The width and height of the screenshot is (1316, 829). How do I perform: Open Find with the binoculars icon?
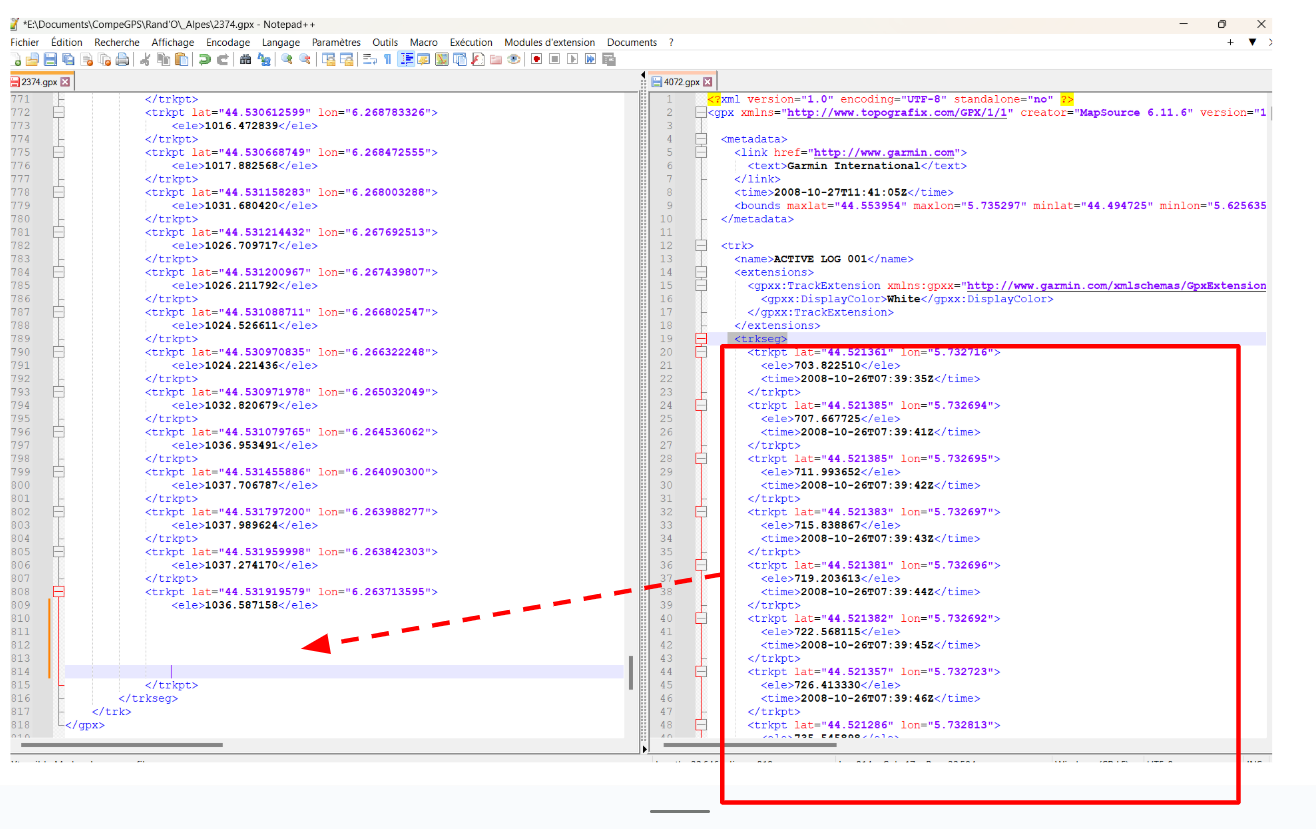pos(244,59)
